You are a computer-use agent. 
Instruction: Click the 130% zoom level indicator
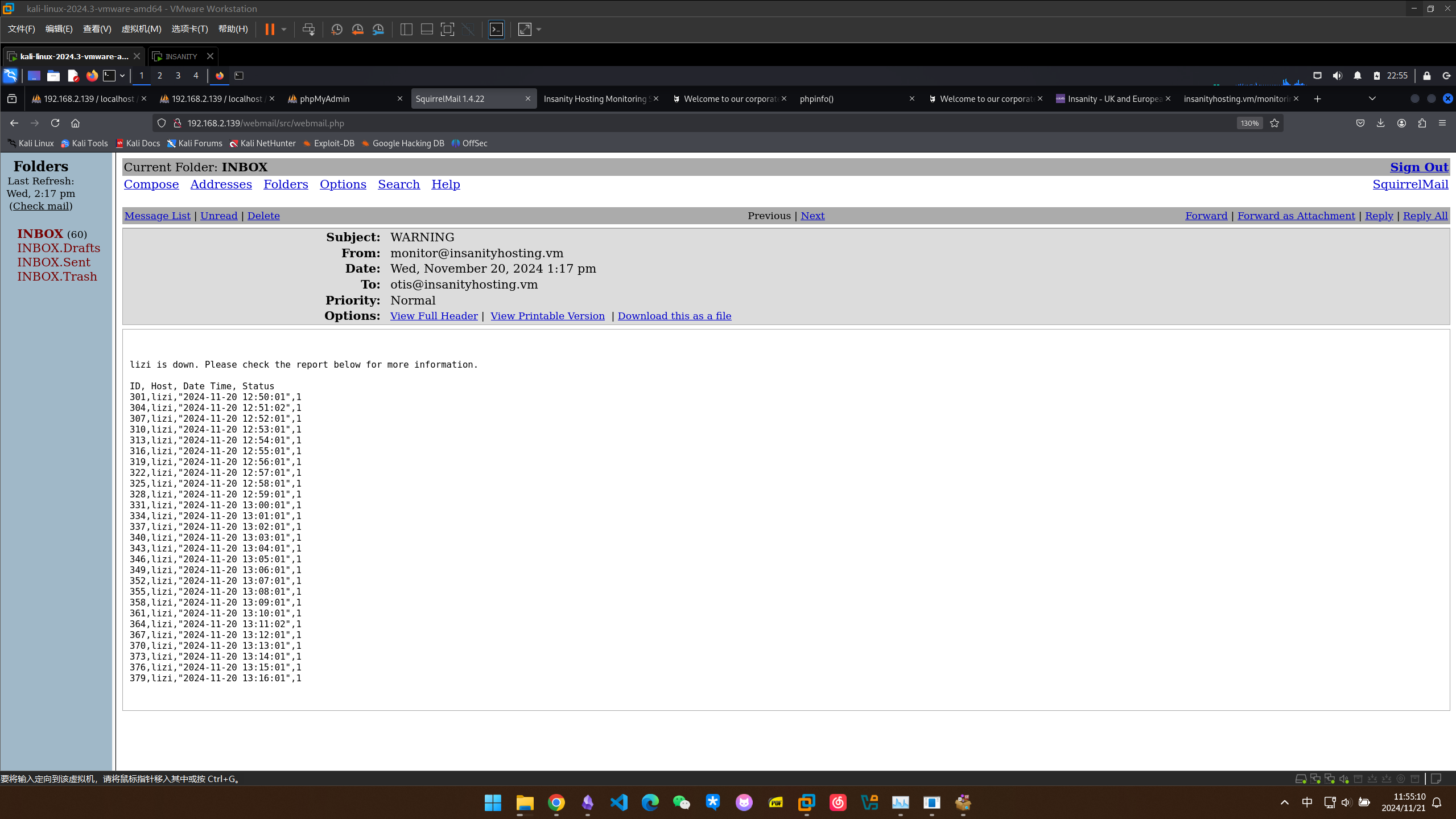(1249, 123)
